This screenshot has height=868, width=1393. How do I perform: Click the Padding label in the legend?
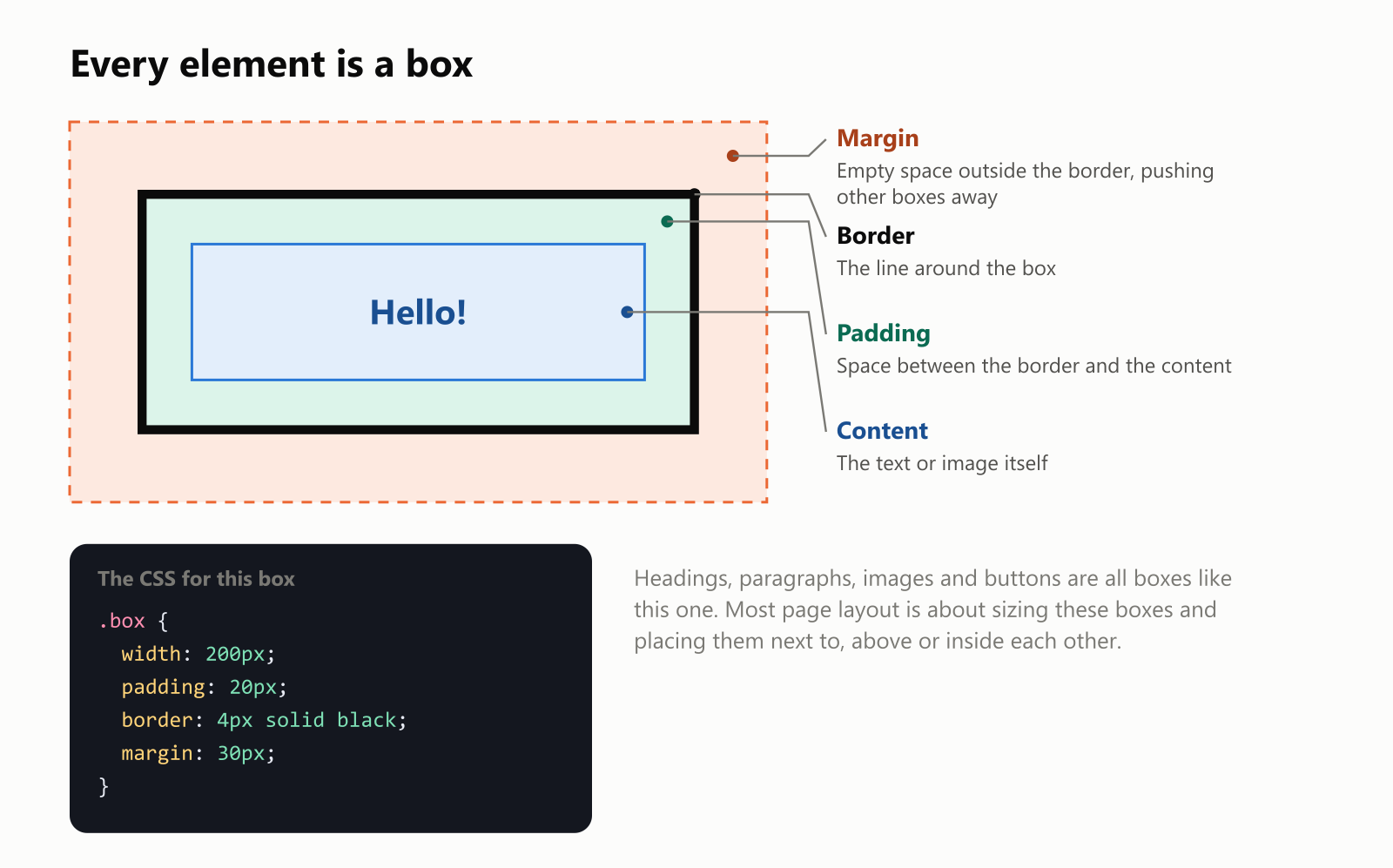pyautogui.click(x=883, y=333)
